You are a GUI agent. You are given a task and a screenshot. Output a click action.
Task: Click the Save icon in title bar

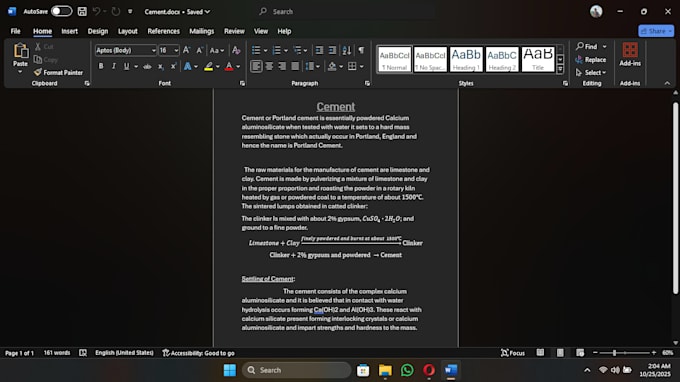pos(82,12)
